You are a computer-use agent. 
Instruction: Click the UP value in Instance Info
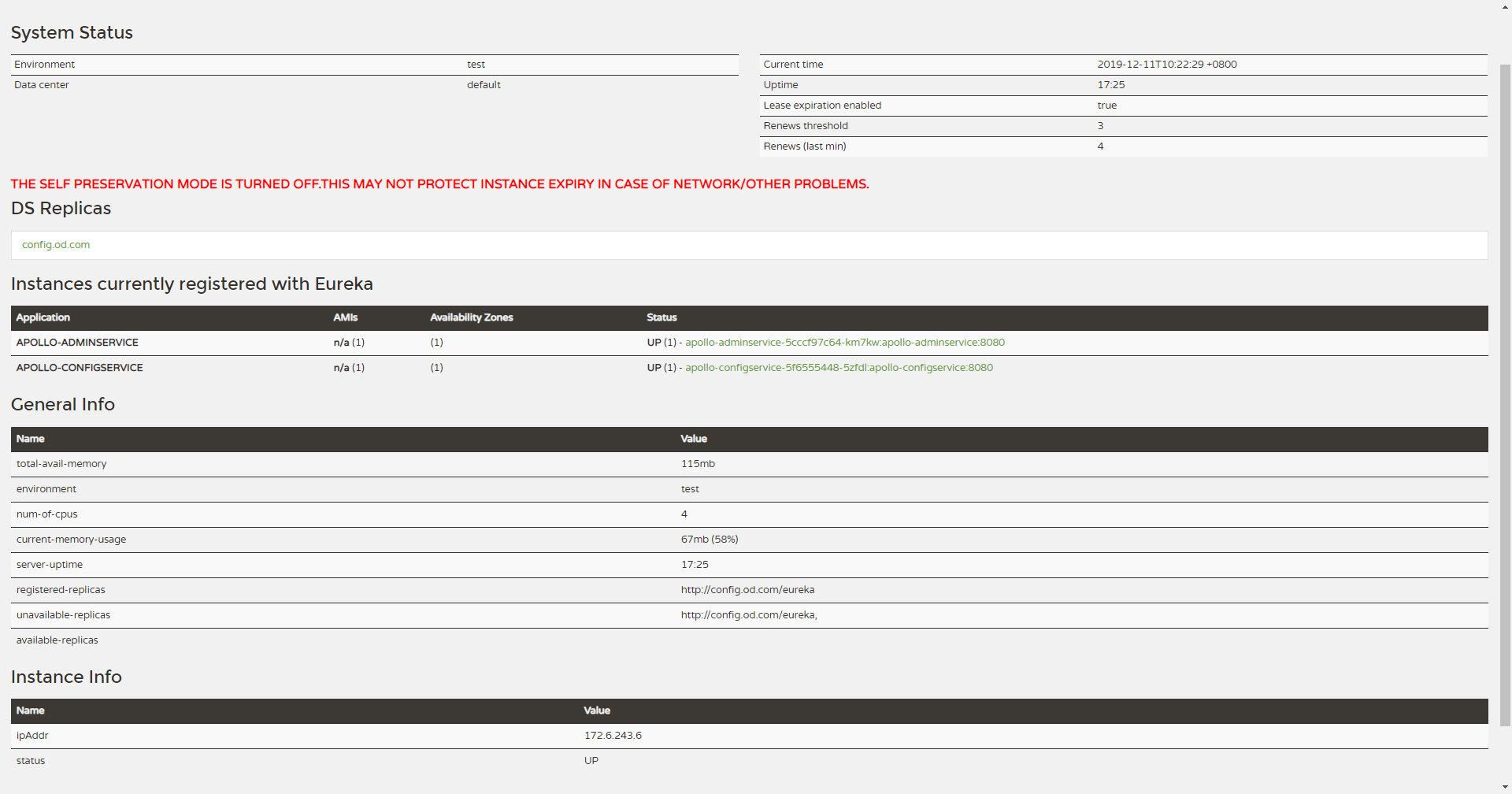coord(591,761)
